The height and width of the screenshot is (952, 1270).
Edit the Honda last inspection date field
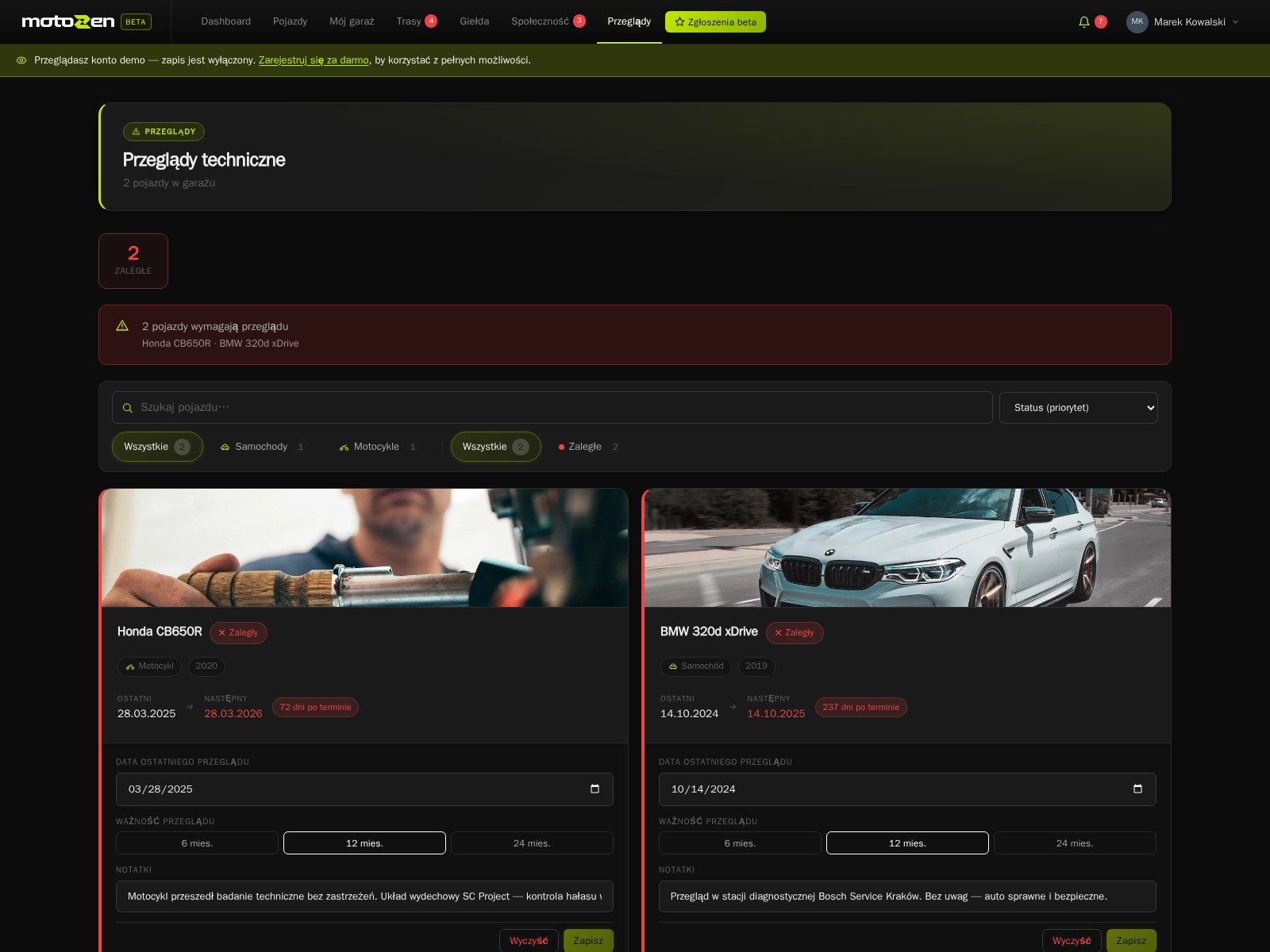pyautogui.click(x=364, y=789)
